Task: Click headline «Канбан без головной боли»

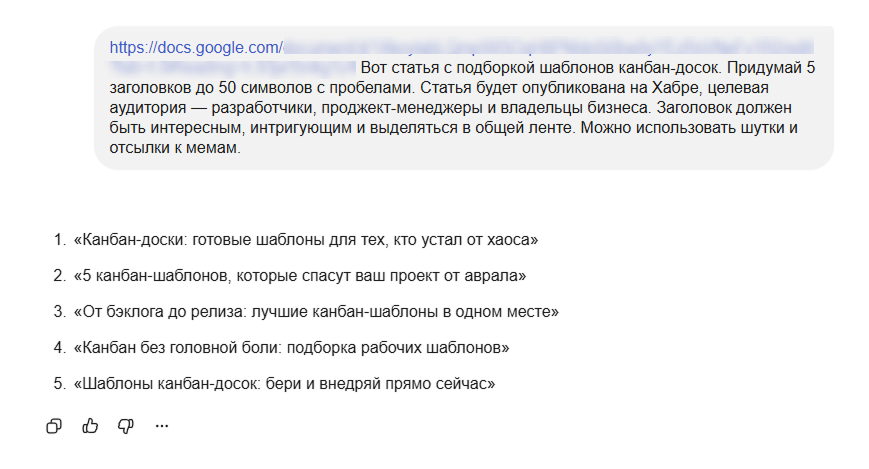Action: (291, 348)
